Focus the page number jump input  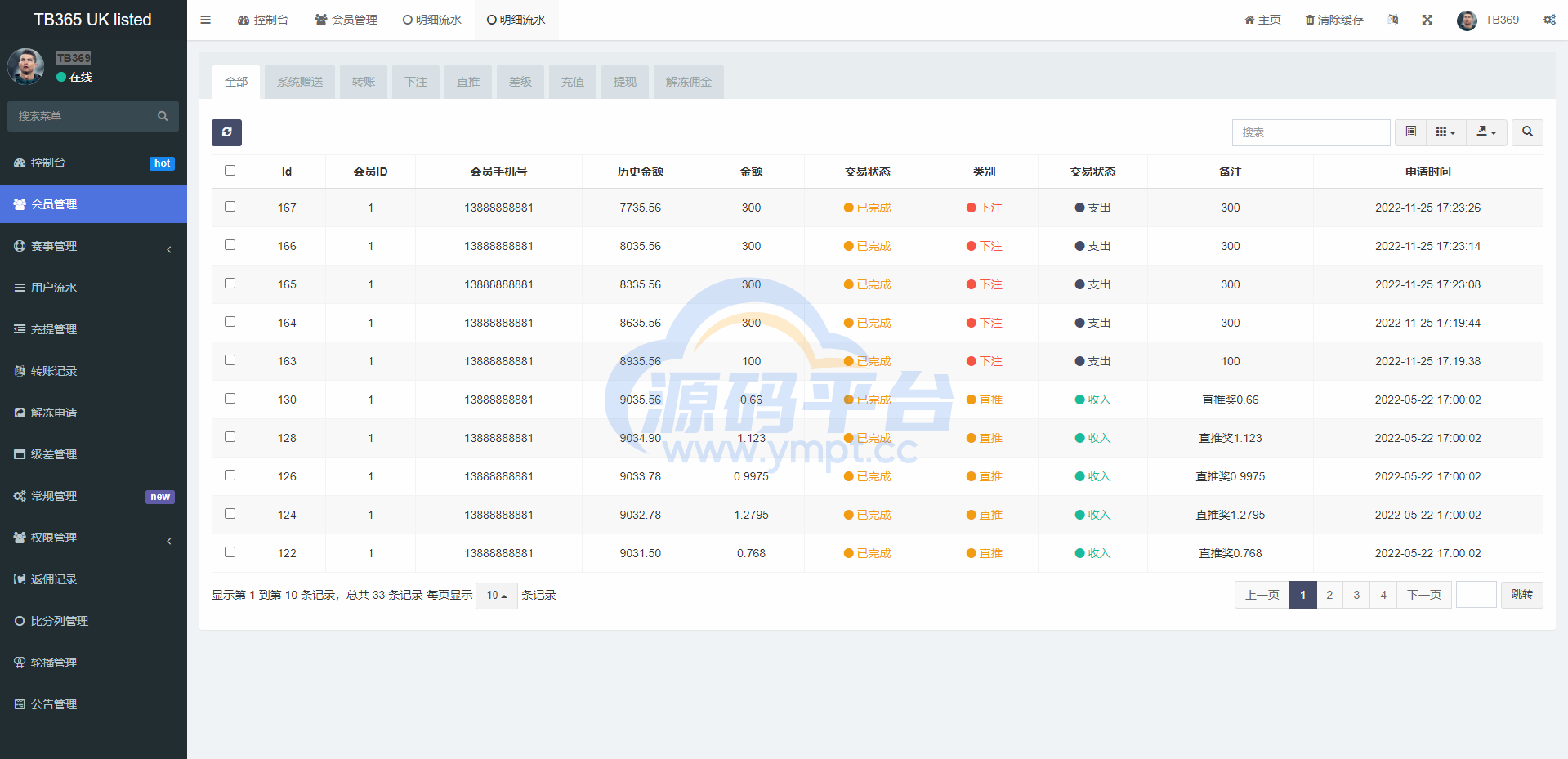(1476, 595)
